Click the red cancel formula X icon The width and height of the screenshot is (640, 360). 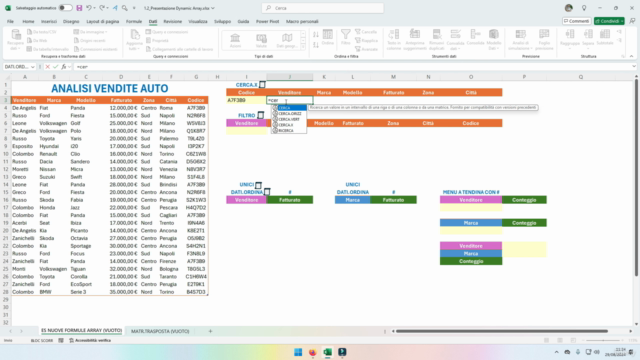(47, 67)
